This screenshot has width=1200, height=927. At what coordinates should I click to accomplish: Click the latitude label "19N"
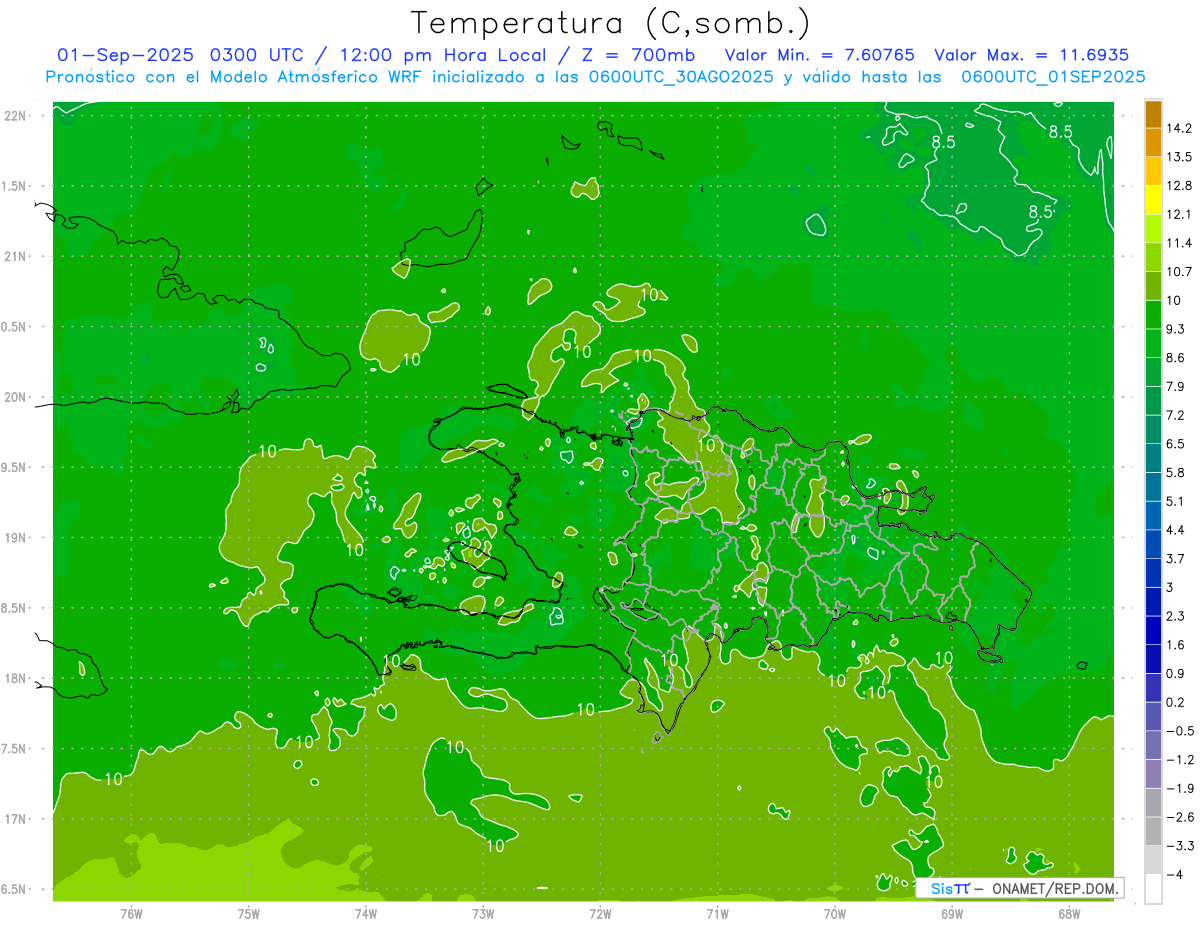click(16, 538)
